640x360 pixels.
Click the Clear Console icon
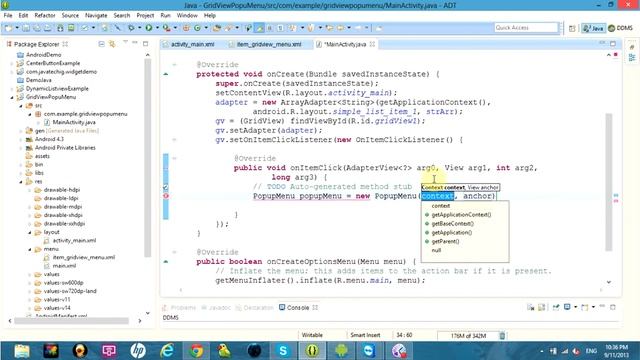(531, 307)
